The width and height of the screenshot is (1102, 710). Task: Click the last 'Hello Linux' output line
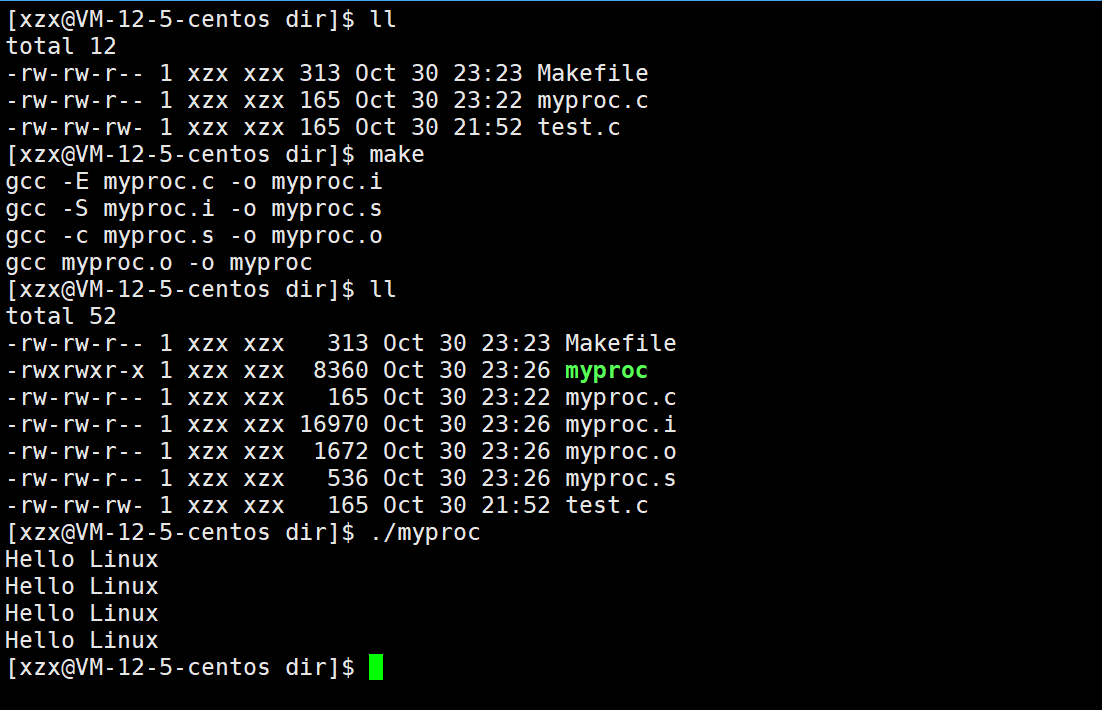tap(82, 640)
